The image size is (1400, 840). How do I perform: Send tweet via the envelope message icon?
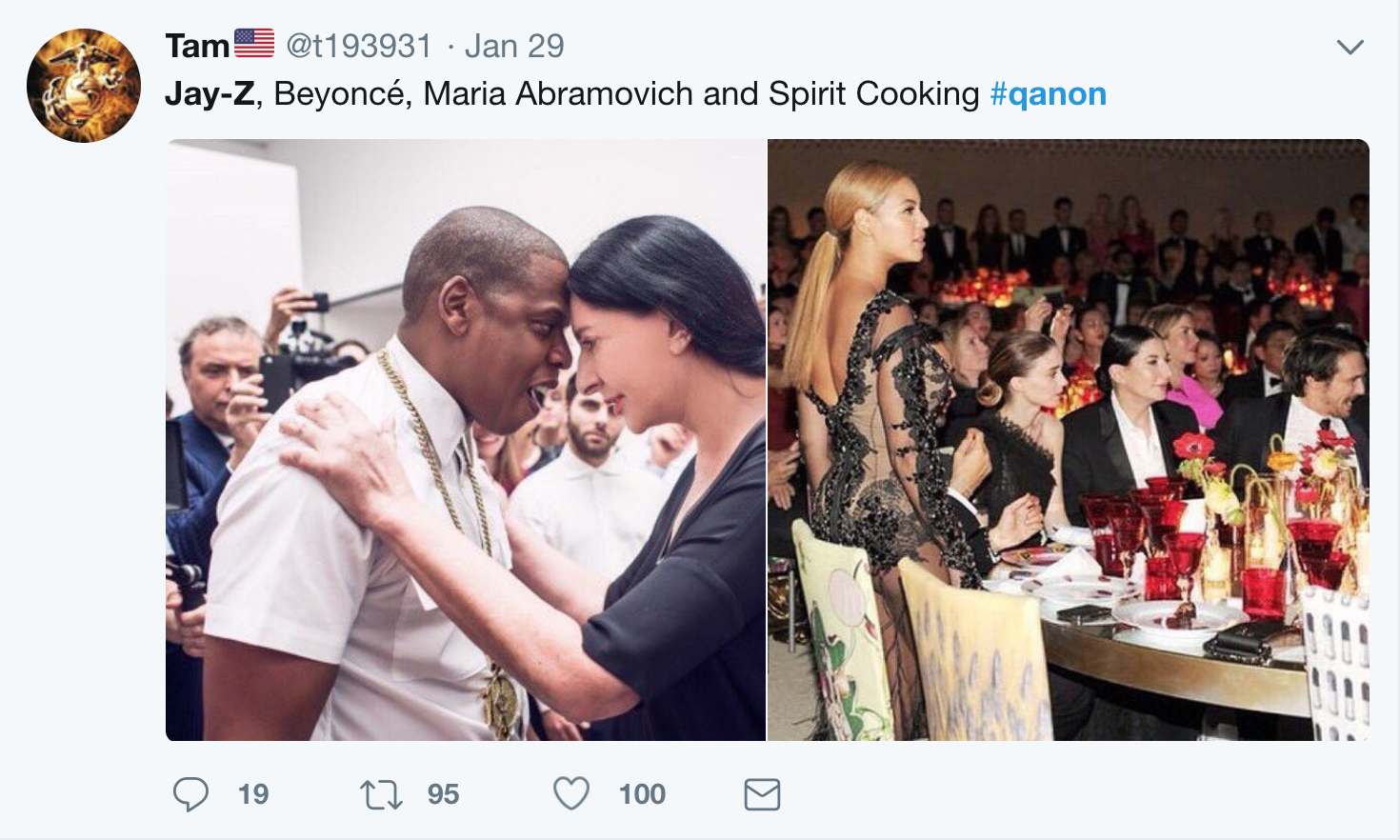click(762, 794)
